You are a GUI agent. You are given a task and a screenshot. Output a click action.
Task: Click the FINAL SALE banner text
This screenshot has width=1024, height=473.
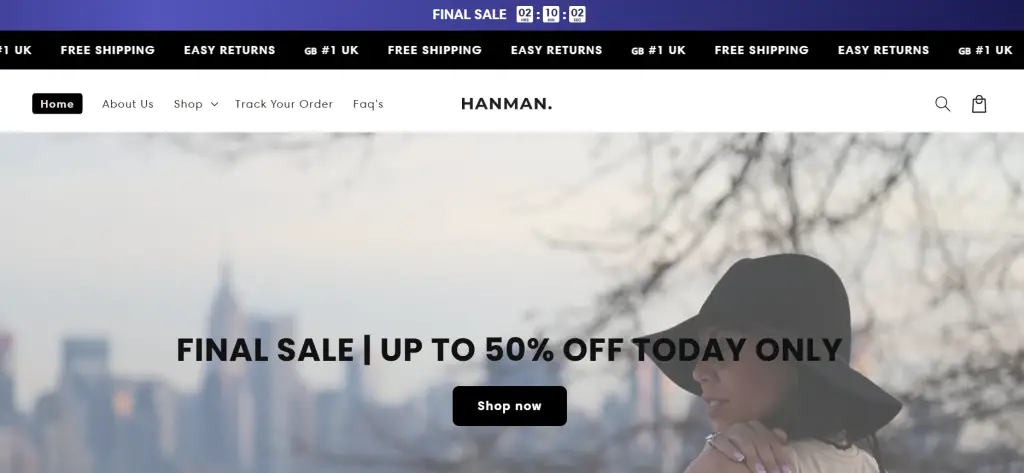(x=470, y=14)
